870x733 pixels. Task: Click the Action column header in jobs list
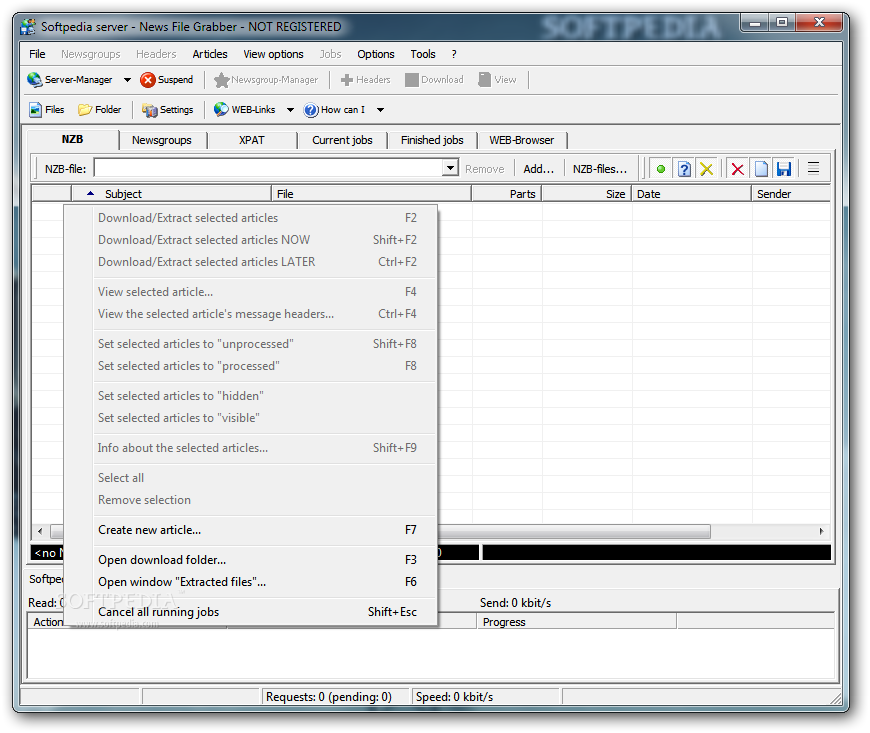[x=48, y=622]
